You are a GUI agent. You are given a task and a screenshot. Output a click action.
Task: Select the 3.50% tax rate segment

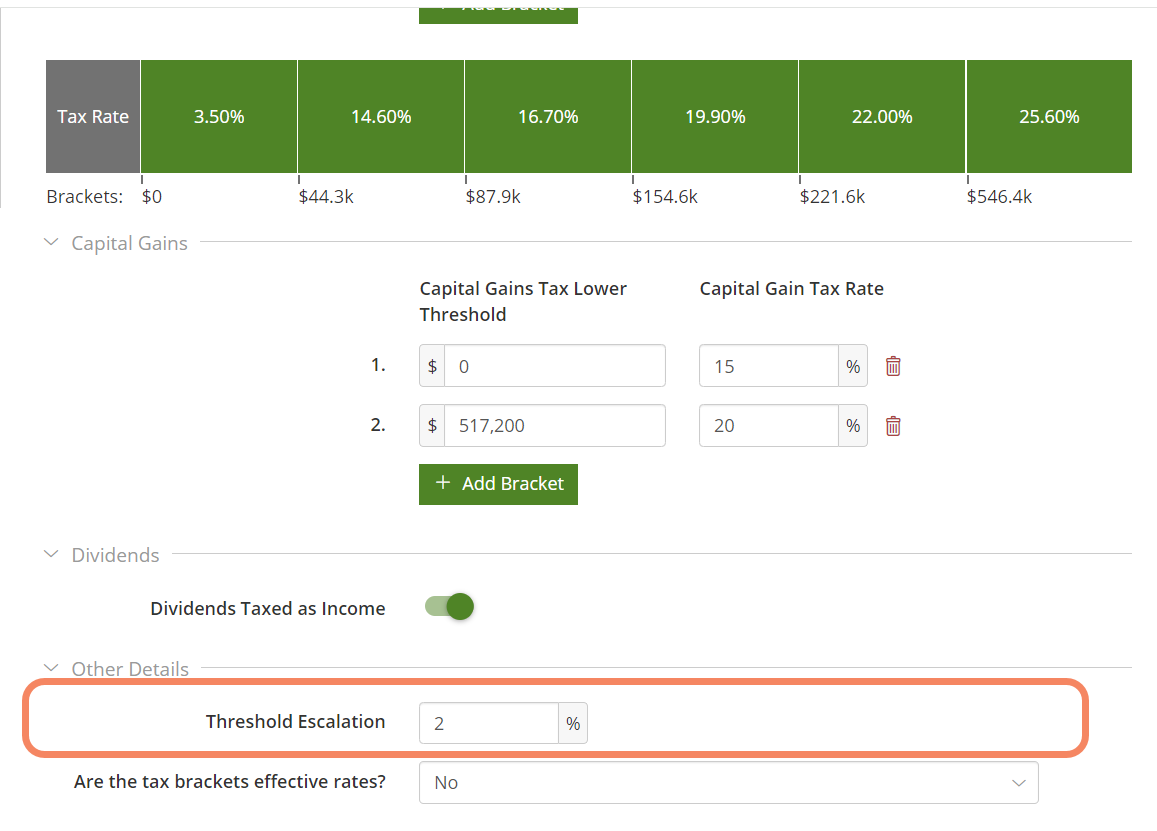219,117
